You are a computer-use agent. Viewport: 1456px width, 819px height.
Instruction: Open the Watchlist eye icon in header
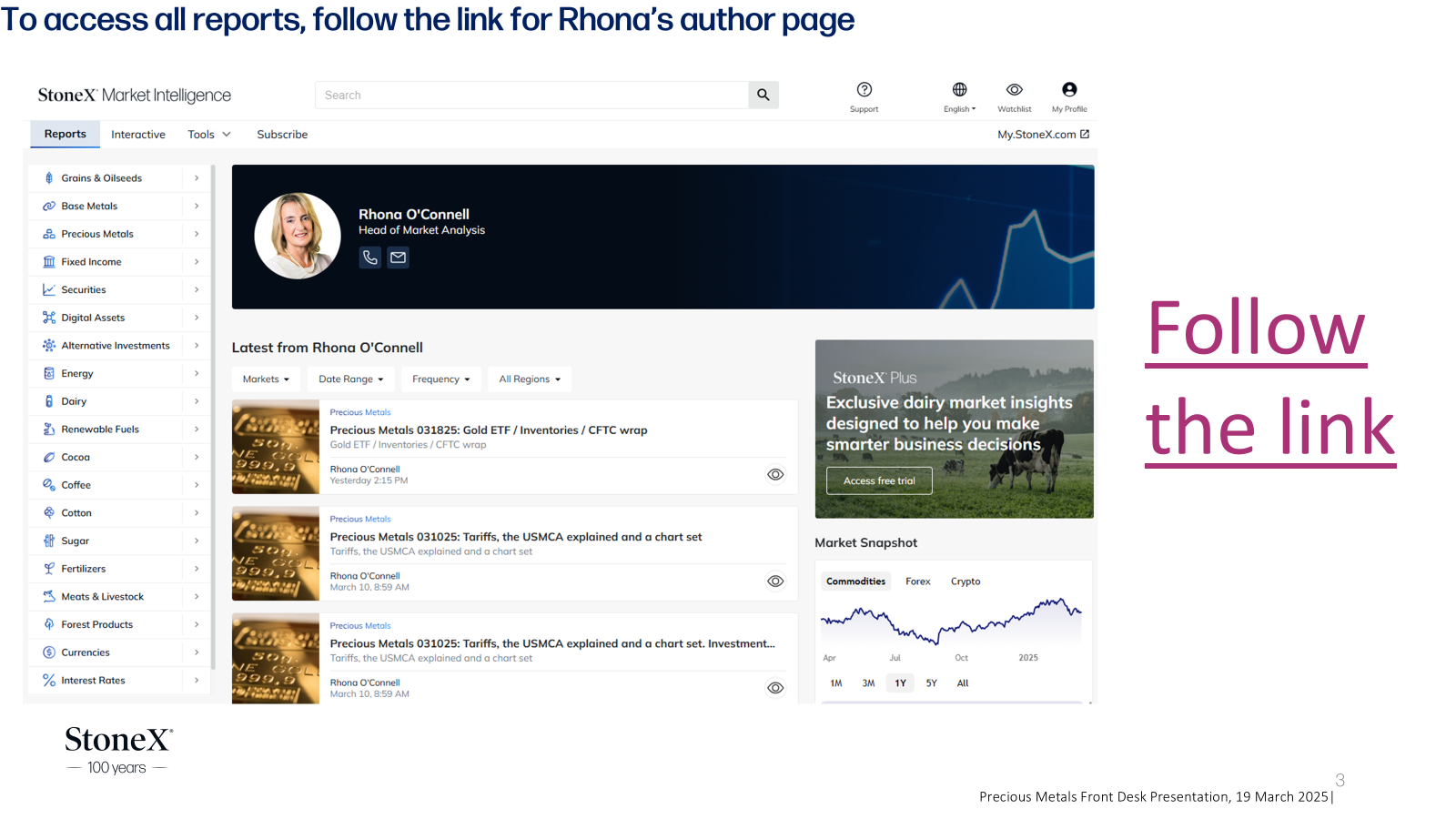[x=1015, y=89]
